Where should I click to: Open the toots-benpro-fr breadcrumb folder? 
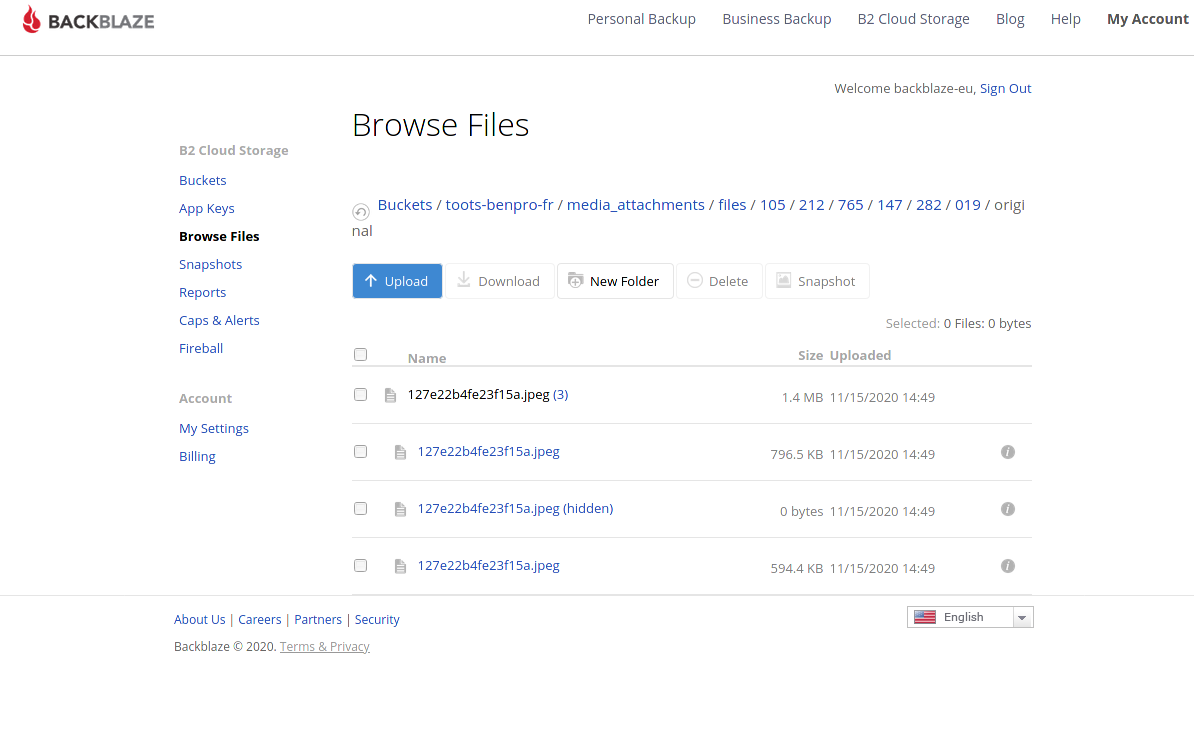(x=500, y=204)
